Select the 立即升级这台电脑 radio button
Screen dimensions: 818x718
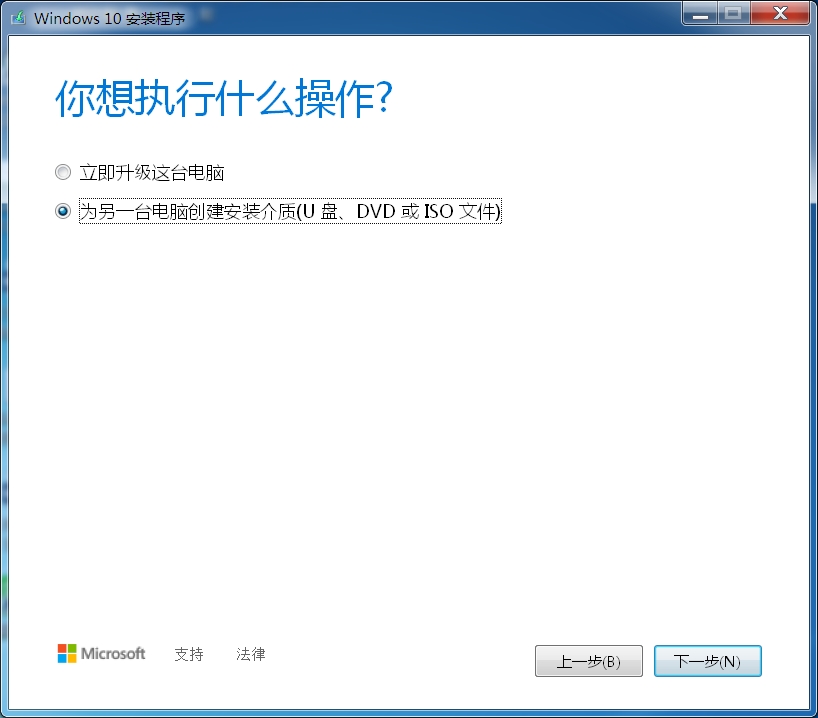pos(63,172)
